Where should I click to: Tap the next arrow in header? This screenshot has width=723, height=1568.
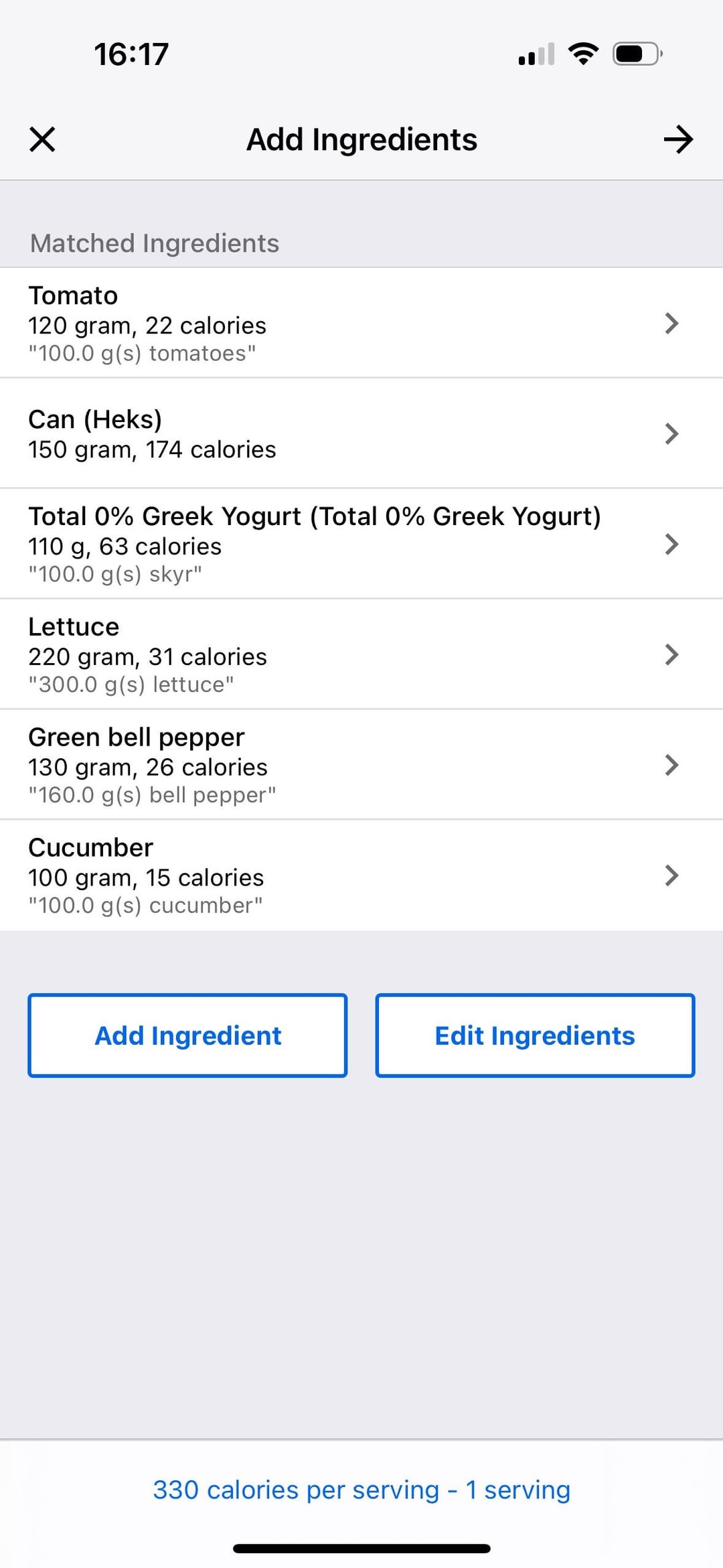point(678,139)
